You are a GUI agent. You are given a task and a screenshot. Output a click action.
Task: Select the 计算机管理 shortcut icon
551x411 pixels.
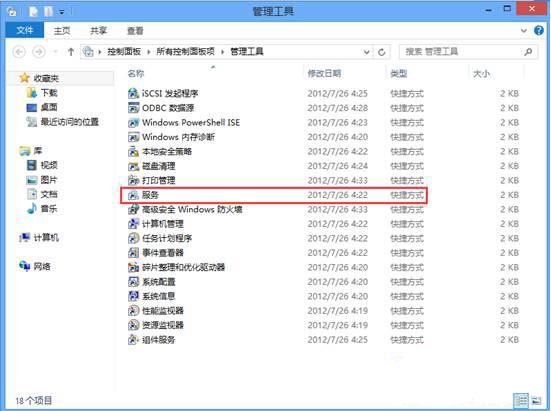pyautogui.click(x=134, y=224)
